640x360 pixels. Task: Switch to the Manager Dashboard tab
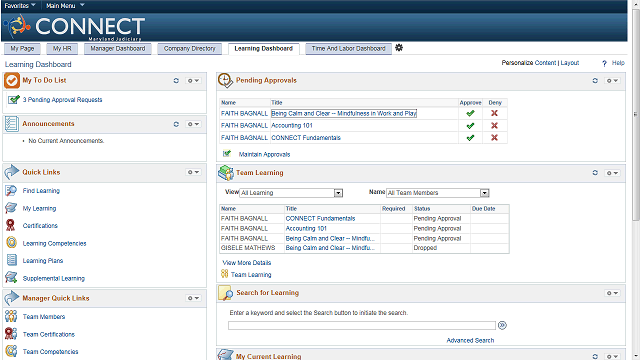coord(118,49)
